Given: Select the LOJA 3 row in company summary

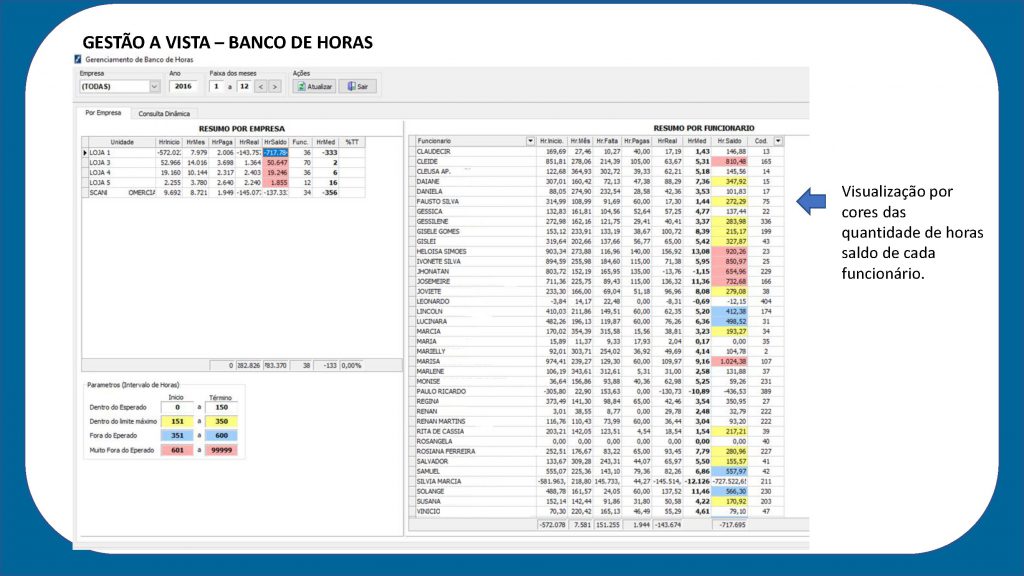Looking at the screenshot, I should coord(223,163).
